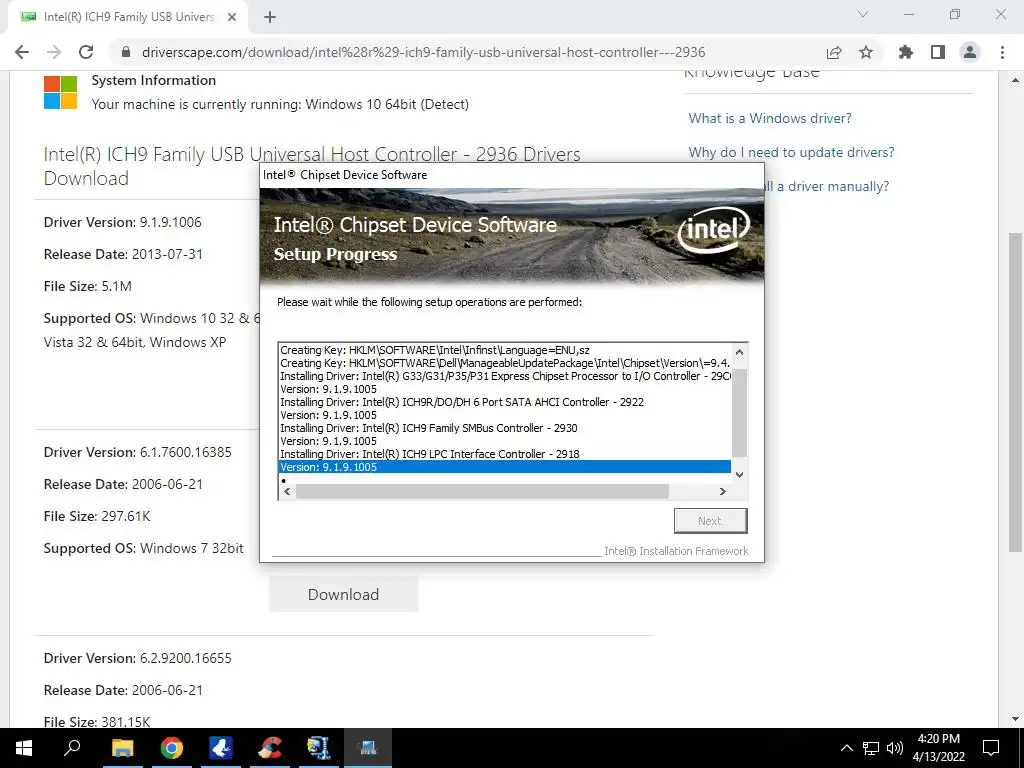This screenshot has height=768, width=1024.
Task: Click the Driver Version: 9.1.9.1006 text
Action: [x=123, y=222]
